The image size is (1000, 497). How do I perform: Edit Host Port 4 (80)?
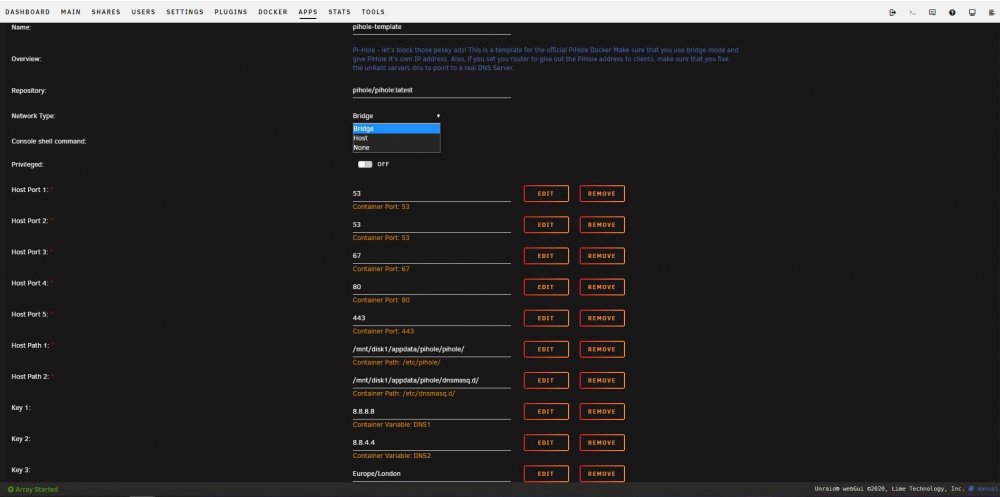pos(546,287)
